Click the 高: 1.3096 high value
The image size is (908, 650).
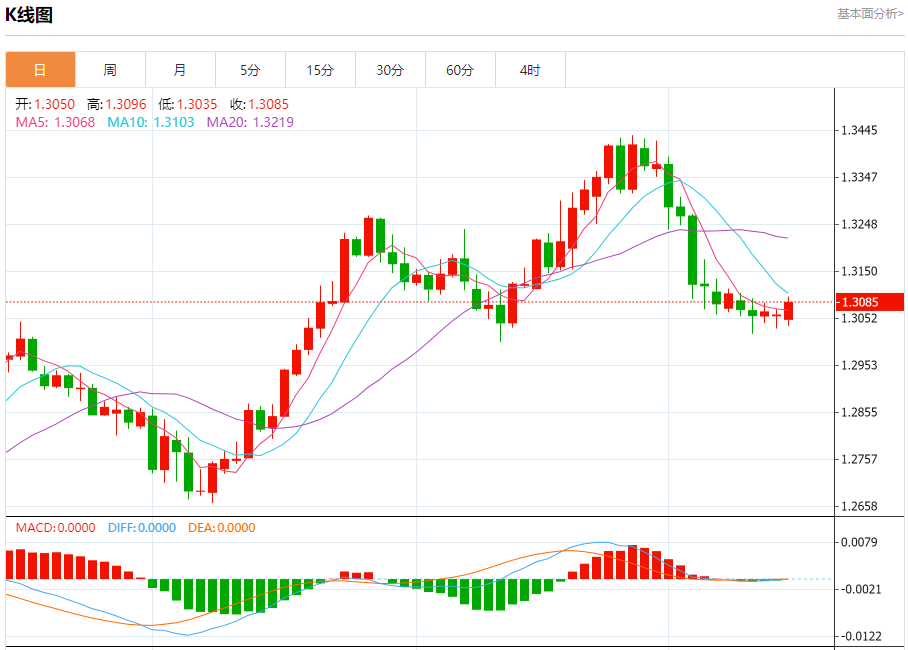click(116, 104)
